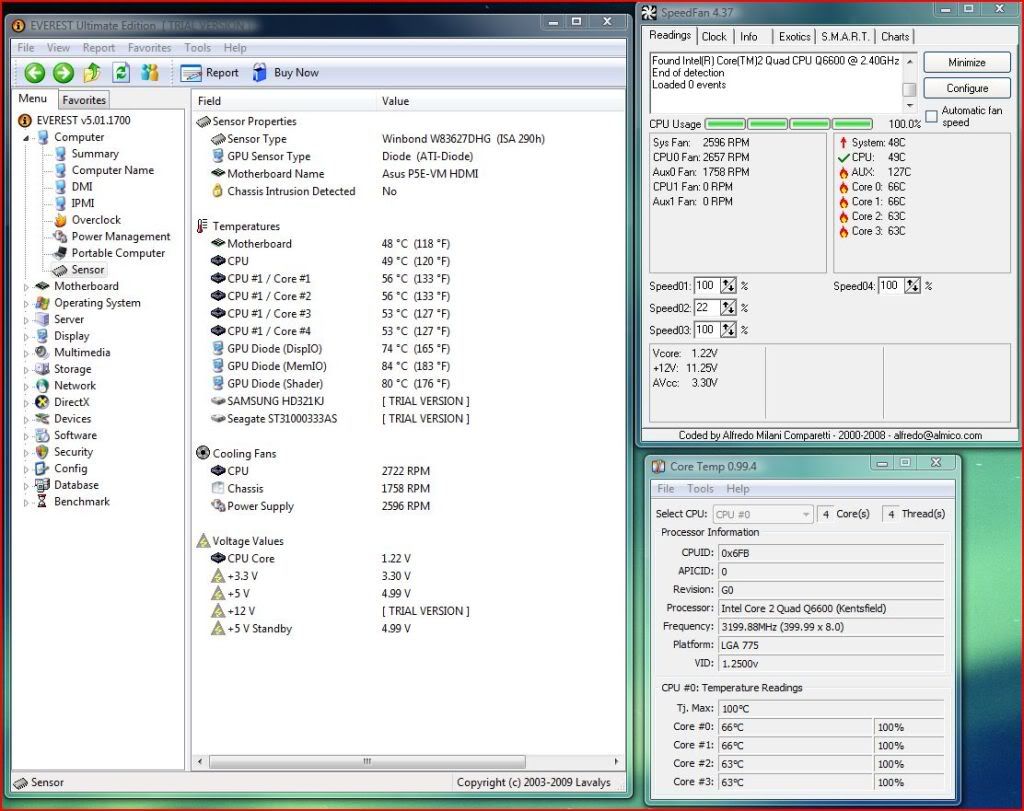This screenshot has width=1024, height=811.
Task: Open the Select CPU dropdown in Core Temp
Action: pyautogui.click(x=763, y=514)
